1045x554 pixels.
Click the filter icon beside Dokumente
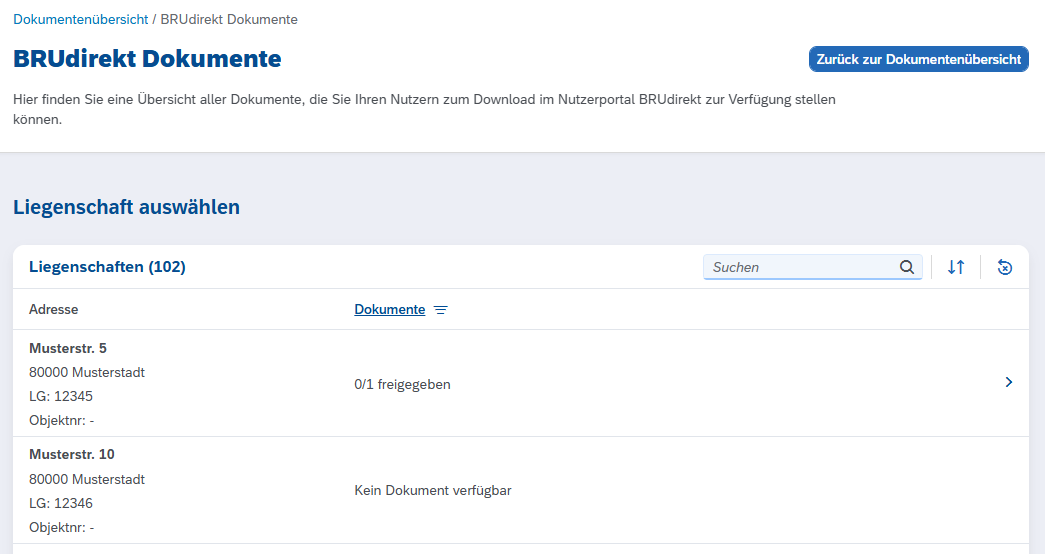pyautogui.click(x=441, y=310)
